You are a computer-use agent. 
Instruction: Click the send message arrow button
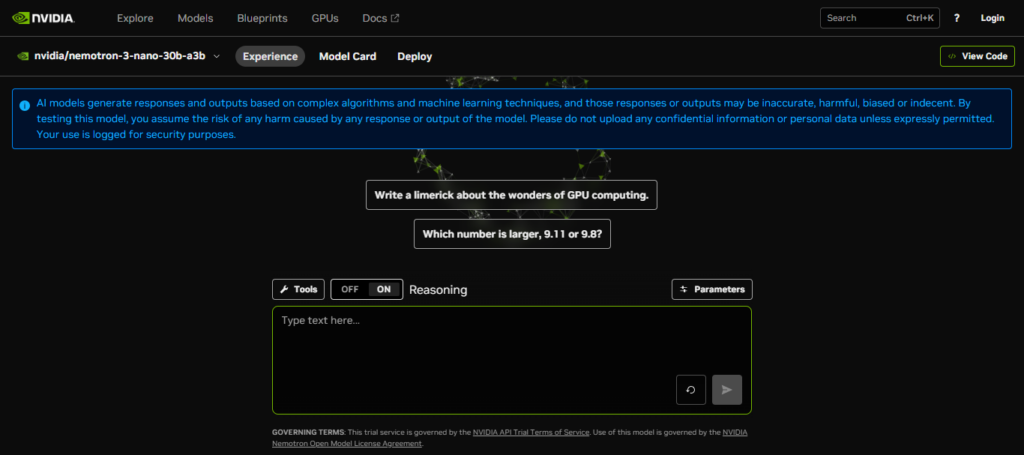(x=727, y=390)
